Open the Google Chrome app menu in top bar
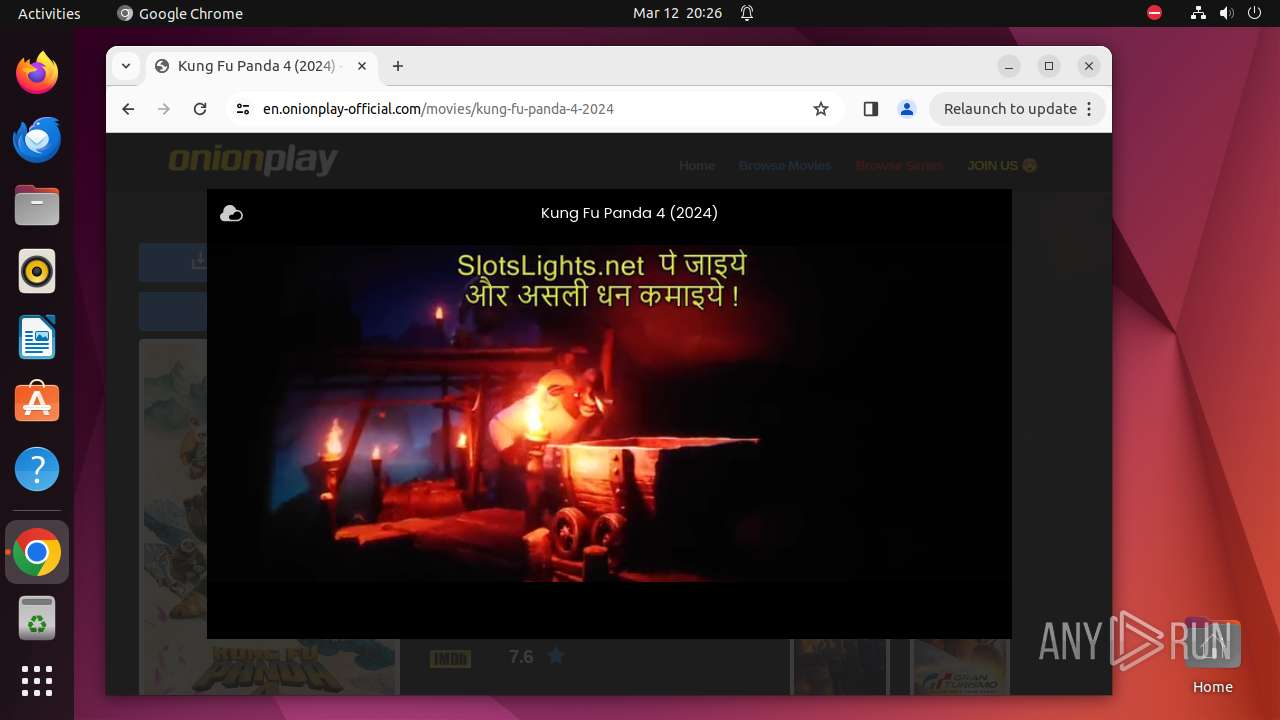The height and width of the screenshot is (720, 1280). pyautogui.click(x=180, y=13)
